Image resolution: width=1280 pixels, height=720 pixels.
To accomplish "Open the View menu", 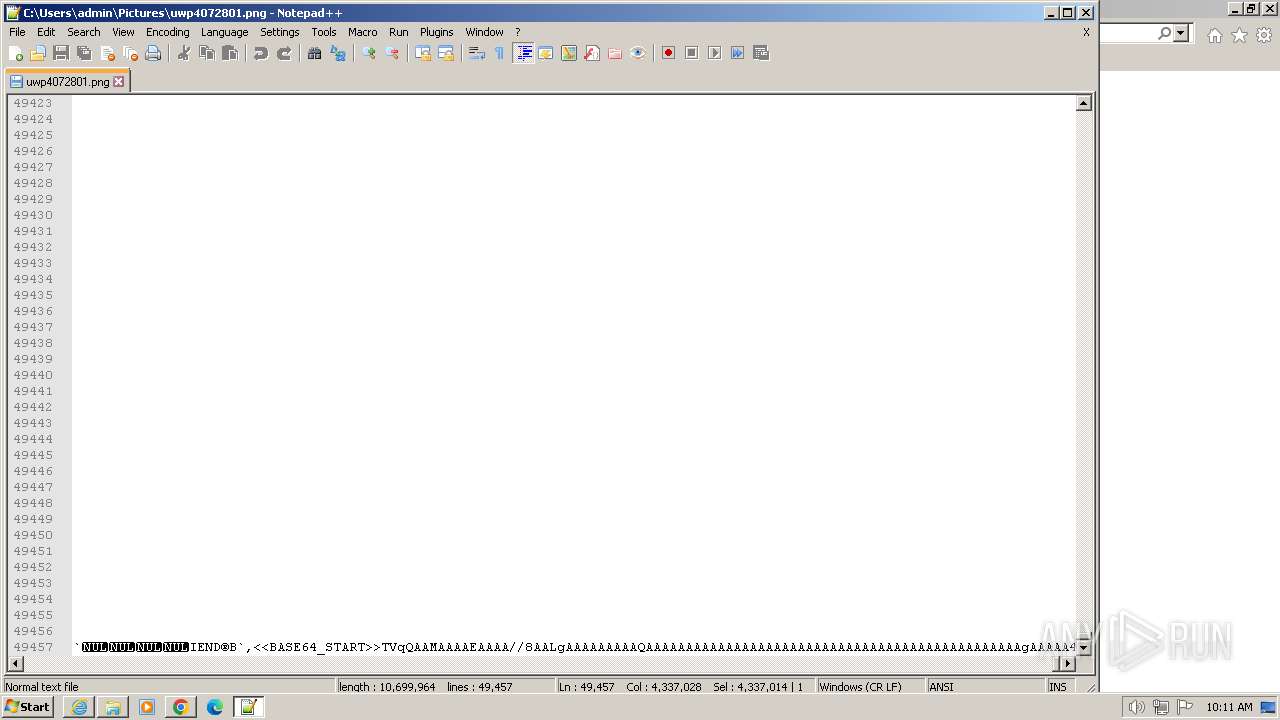I will click(123, 32).
